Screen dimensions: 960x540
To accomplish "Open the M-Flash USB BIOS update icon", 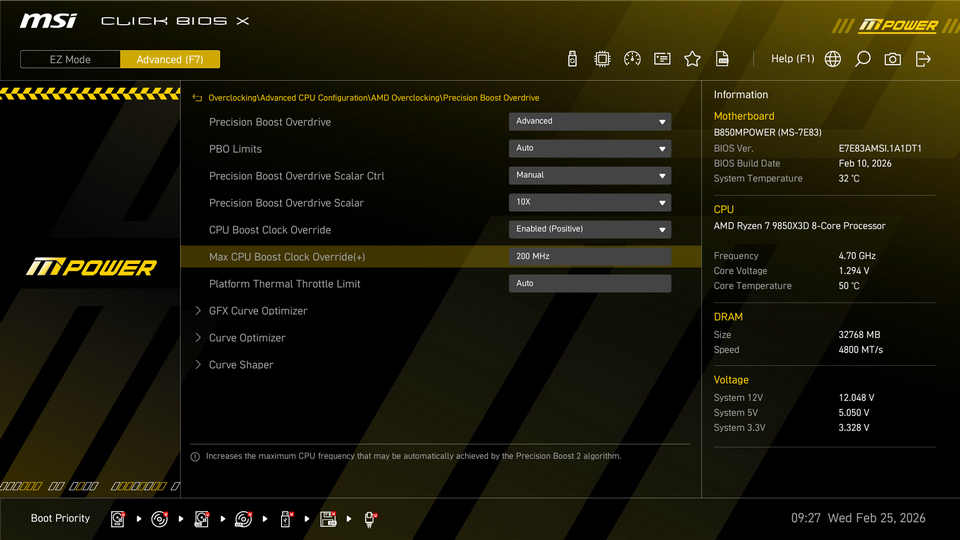I will coord(572,59).
